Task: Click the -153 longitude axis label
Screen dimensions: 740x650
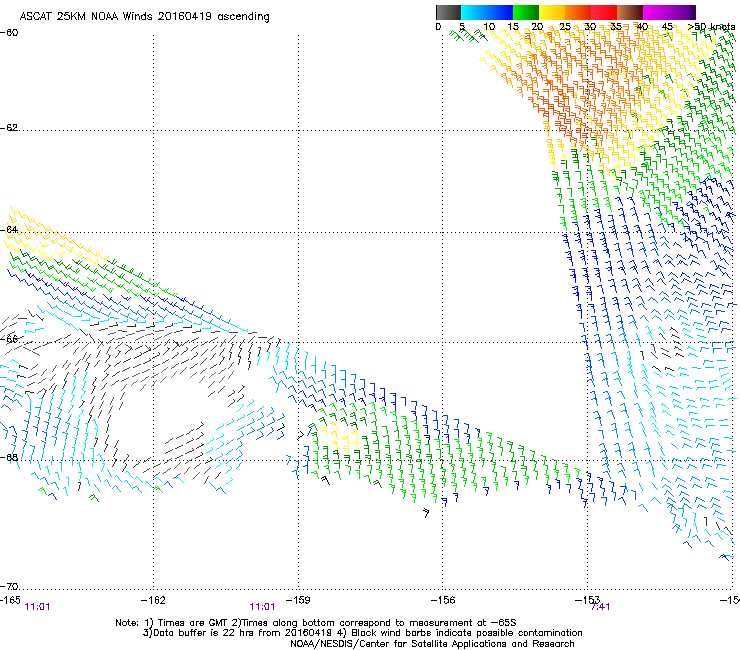Action: click(587, 599)
